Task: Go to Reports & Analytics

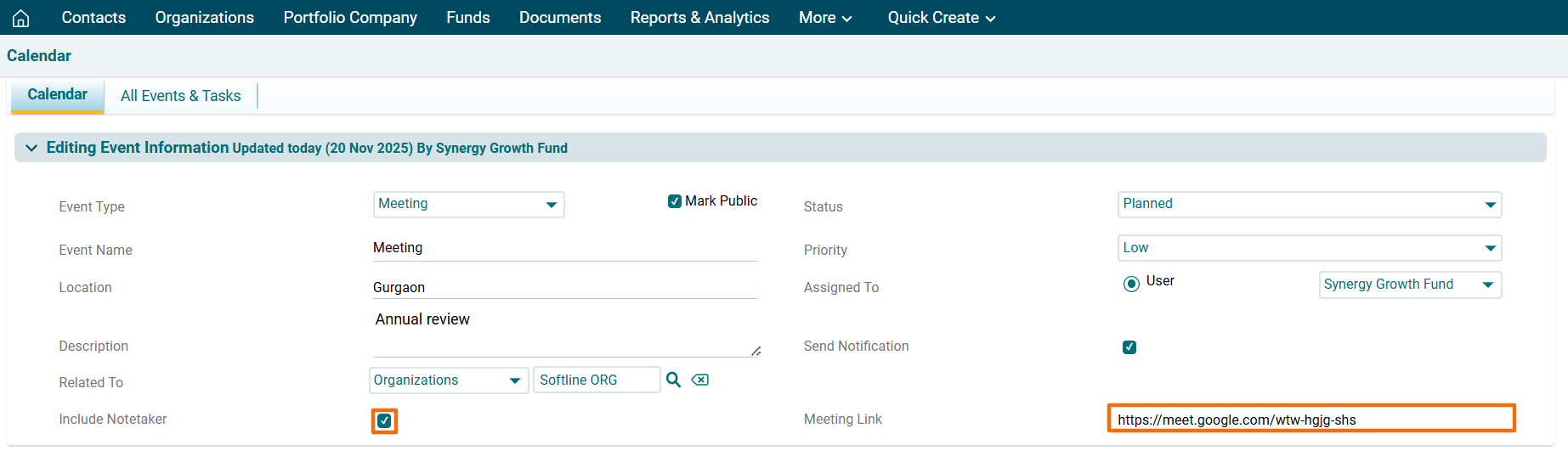Action: pyautogui.click(x=699, y=18)
